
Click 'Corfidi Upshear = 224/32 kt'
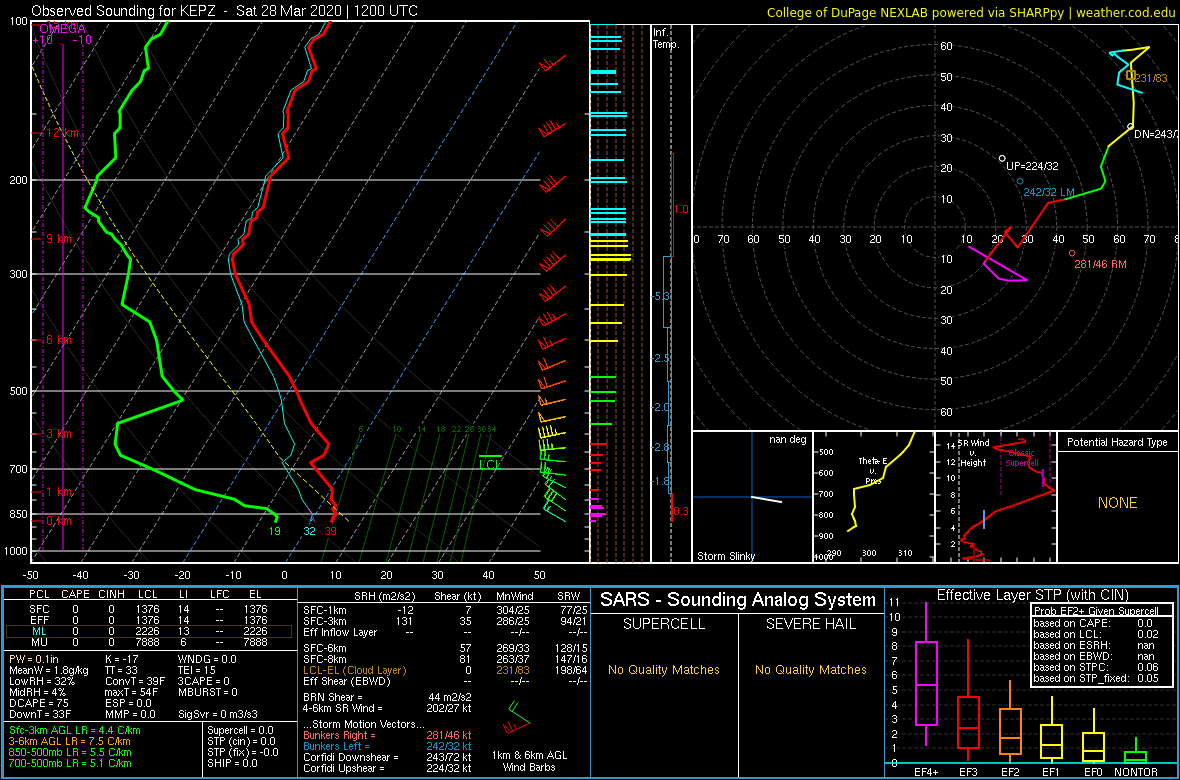(x=387, y=768)
